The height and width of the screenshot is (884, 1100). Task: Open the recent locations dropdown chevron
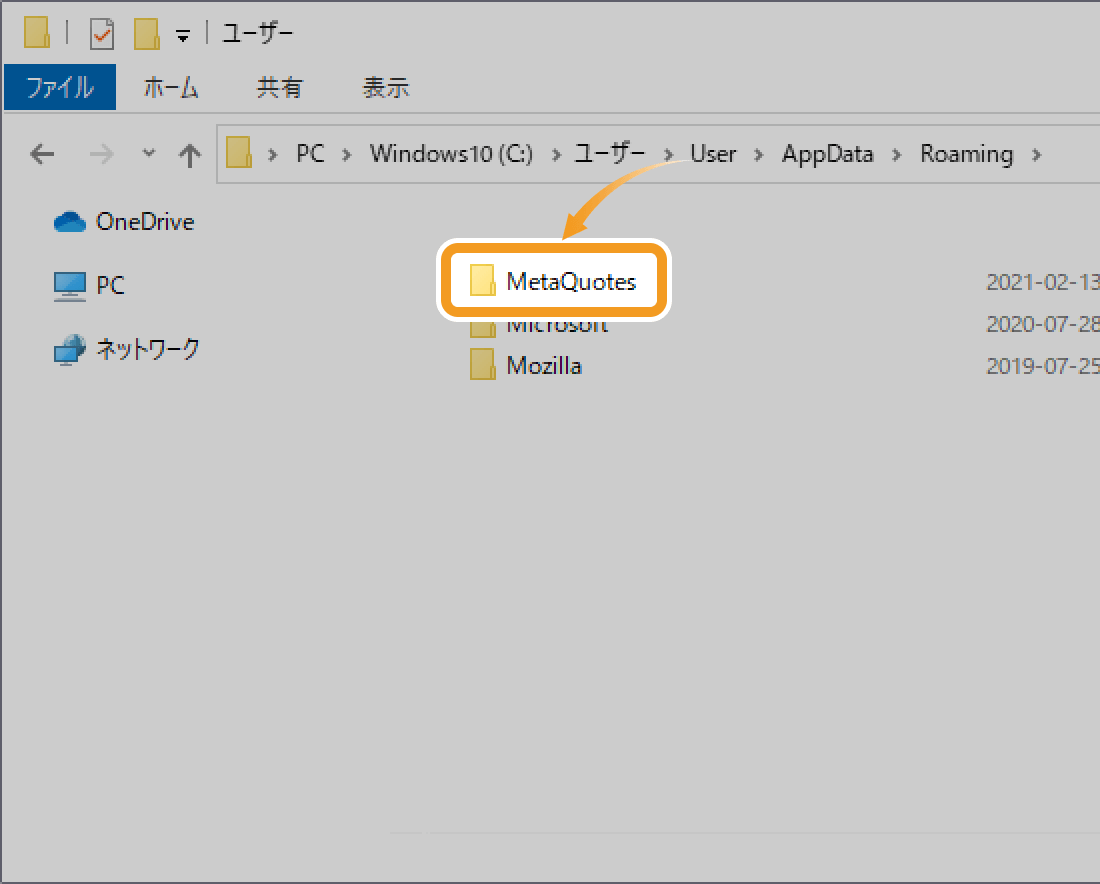(x=149, y=154)
